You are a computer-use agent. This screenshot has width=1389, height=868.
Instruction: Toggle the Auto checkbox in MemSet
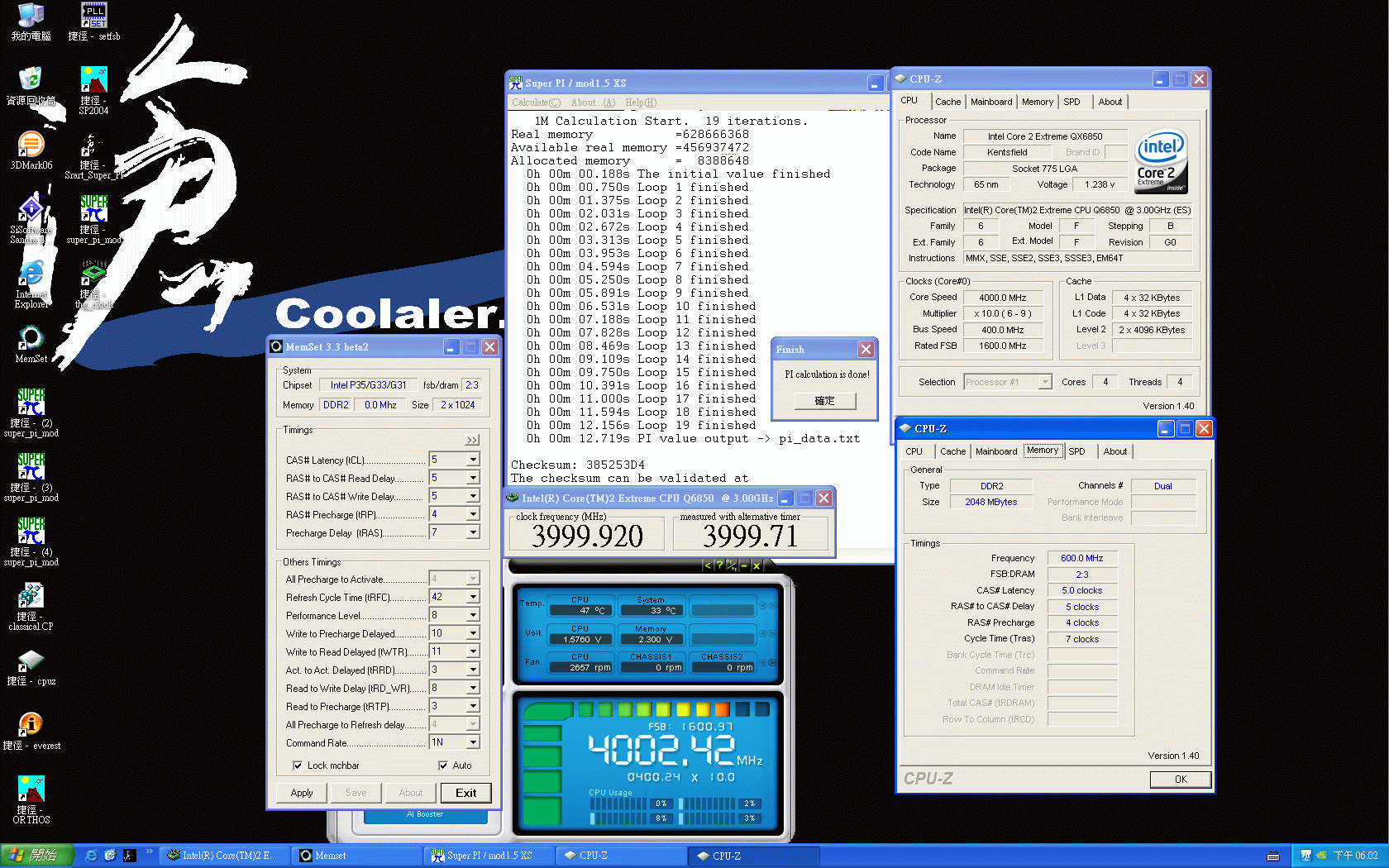click(x=444, y=765)
